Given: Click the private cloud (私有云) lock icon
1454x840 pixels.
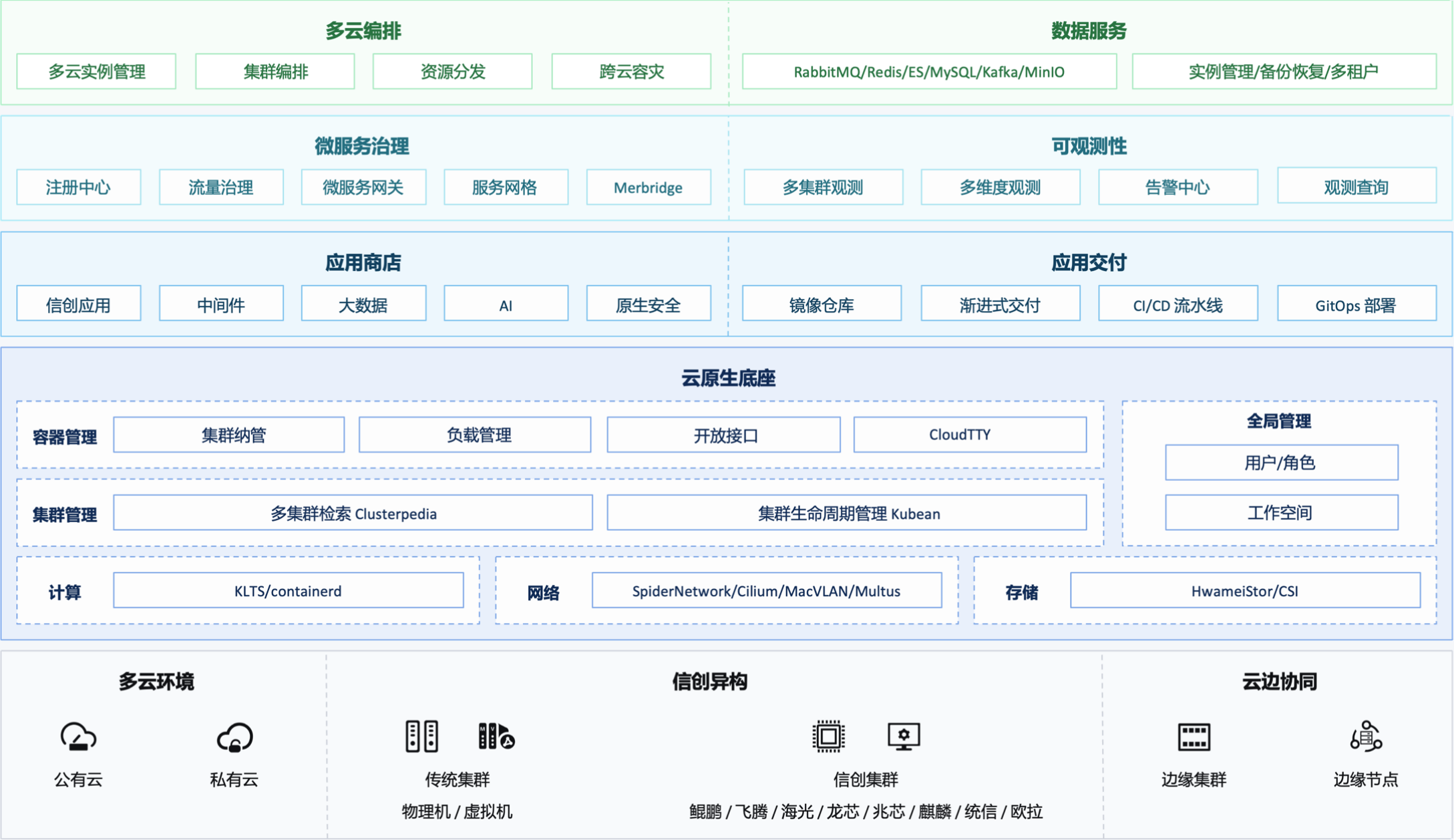Looking at the screenshot, I should 234,737.
